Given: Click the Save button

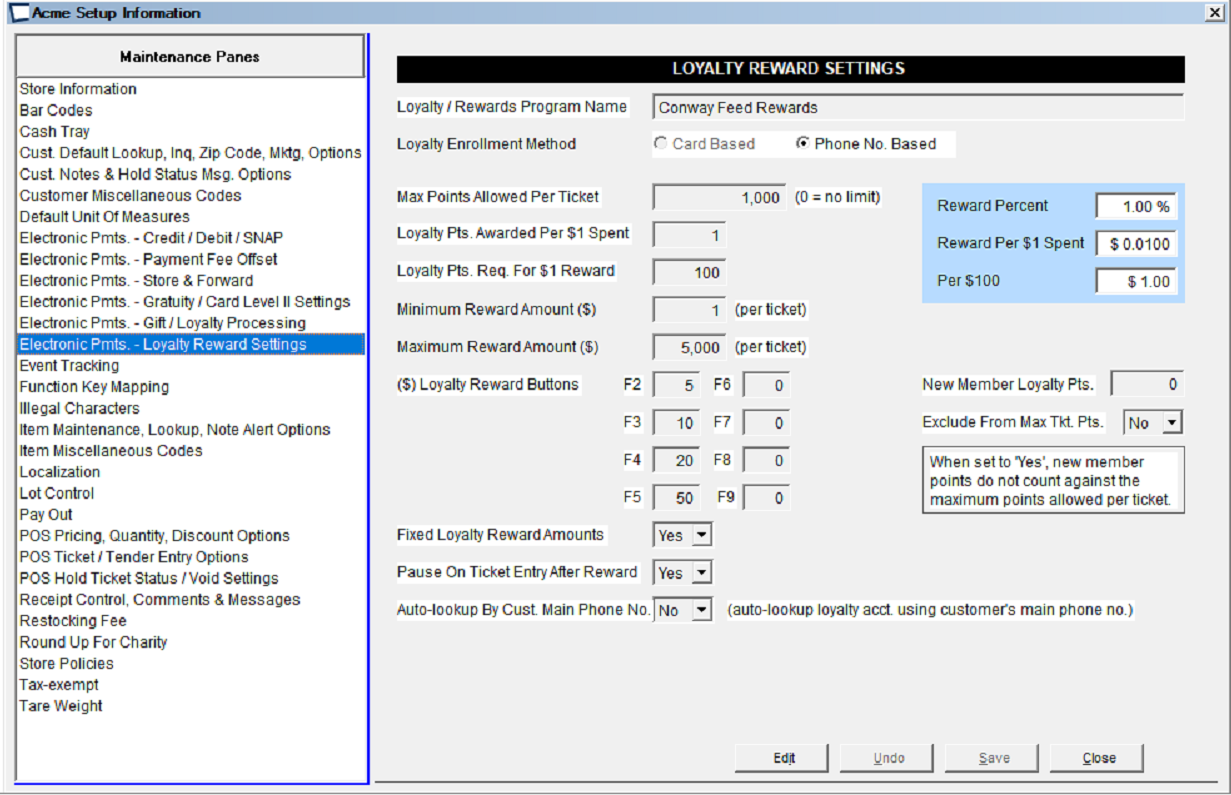Looking at the screenshot, I should pos(993,758).
